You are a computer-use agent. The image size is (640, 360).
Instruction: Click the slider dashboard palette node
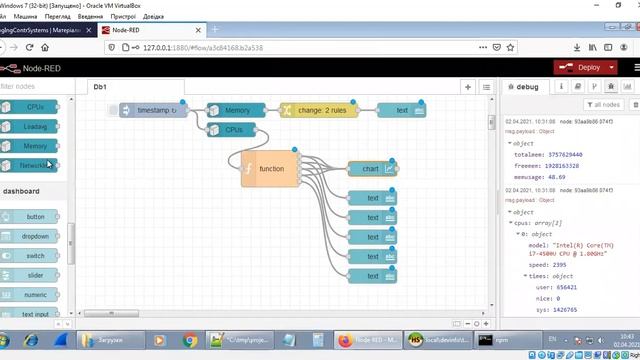[x=29, y=275]
